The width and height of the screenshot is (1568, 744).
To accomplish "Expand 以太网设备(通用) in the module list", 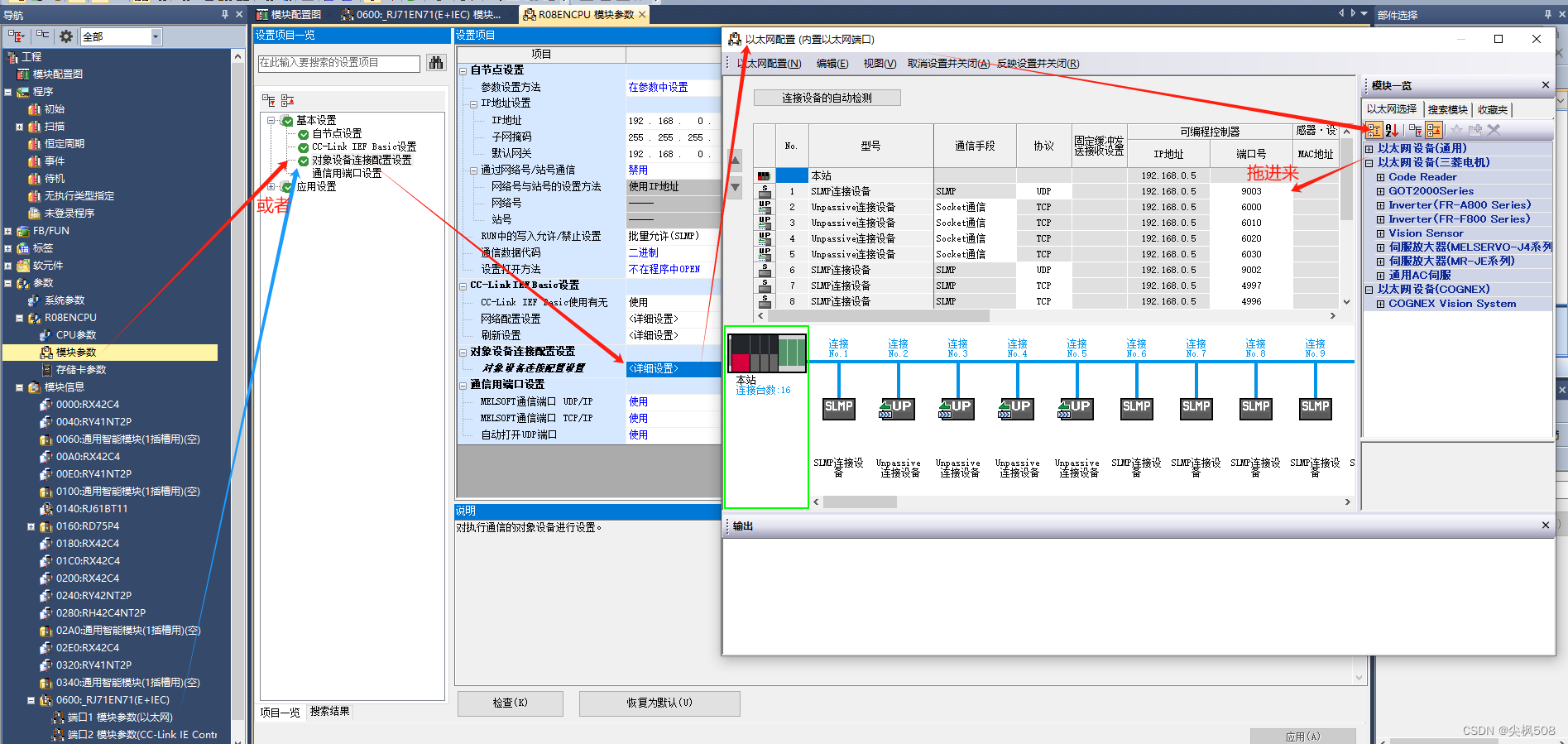I will coord(1369,149).
